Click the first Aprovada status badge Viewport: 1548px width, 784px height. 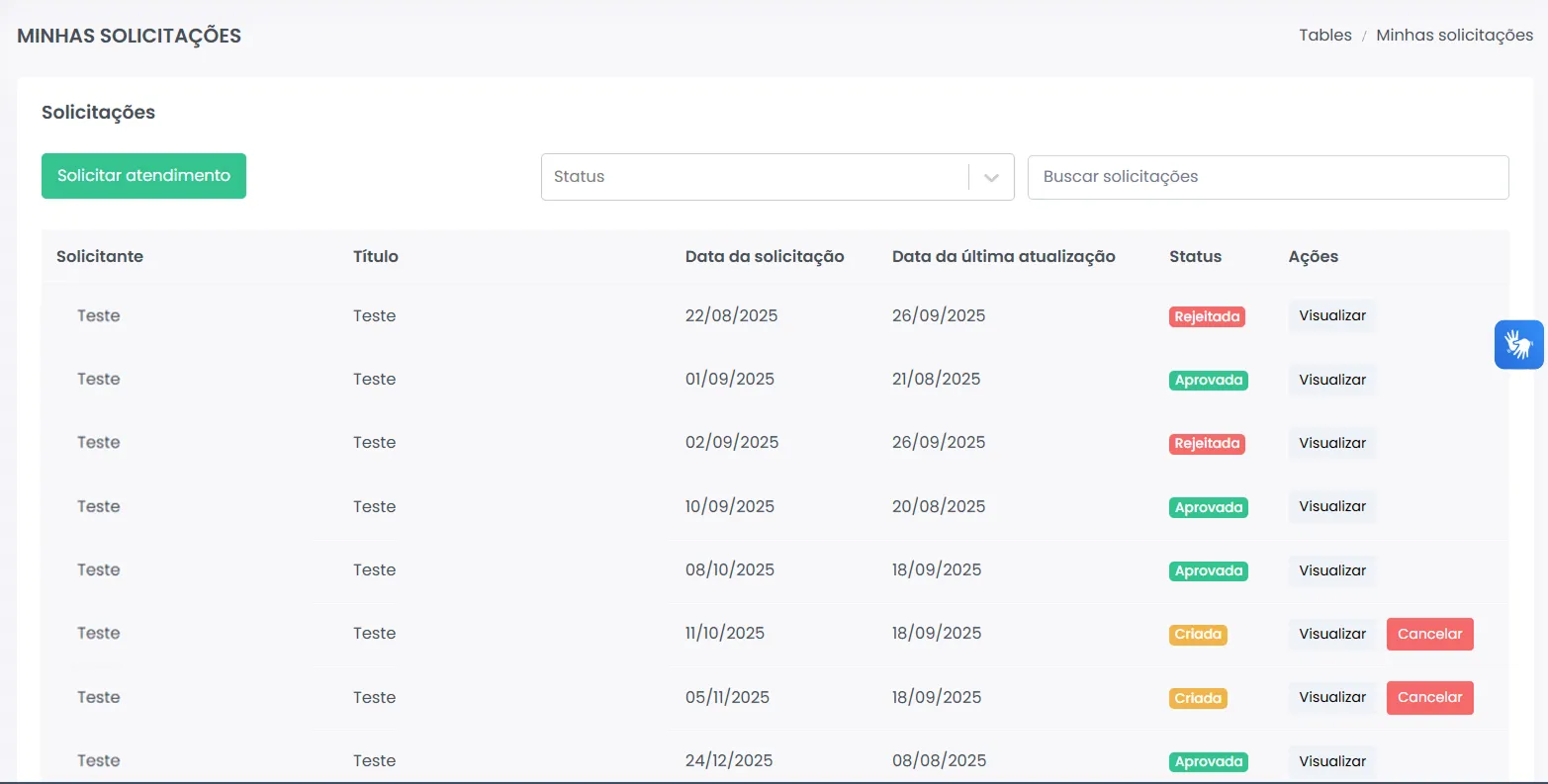coord(1208,380)
